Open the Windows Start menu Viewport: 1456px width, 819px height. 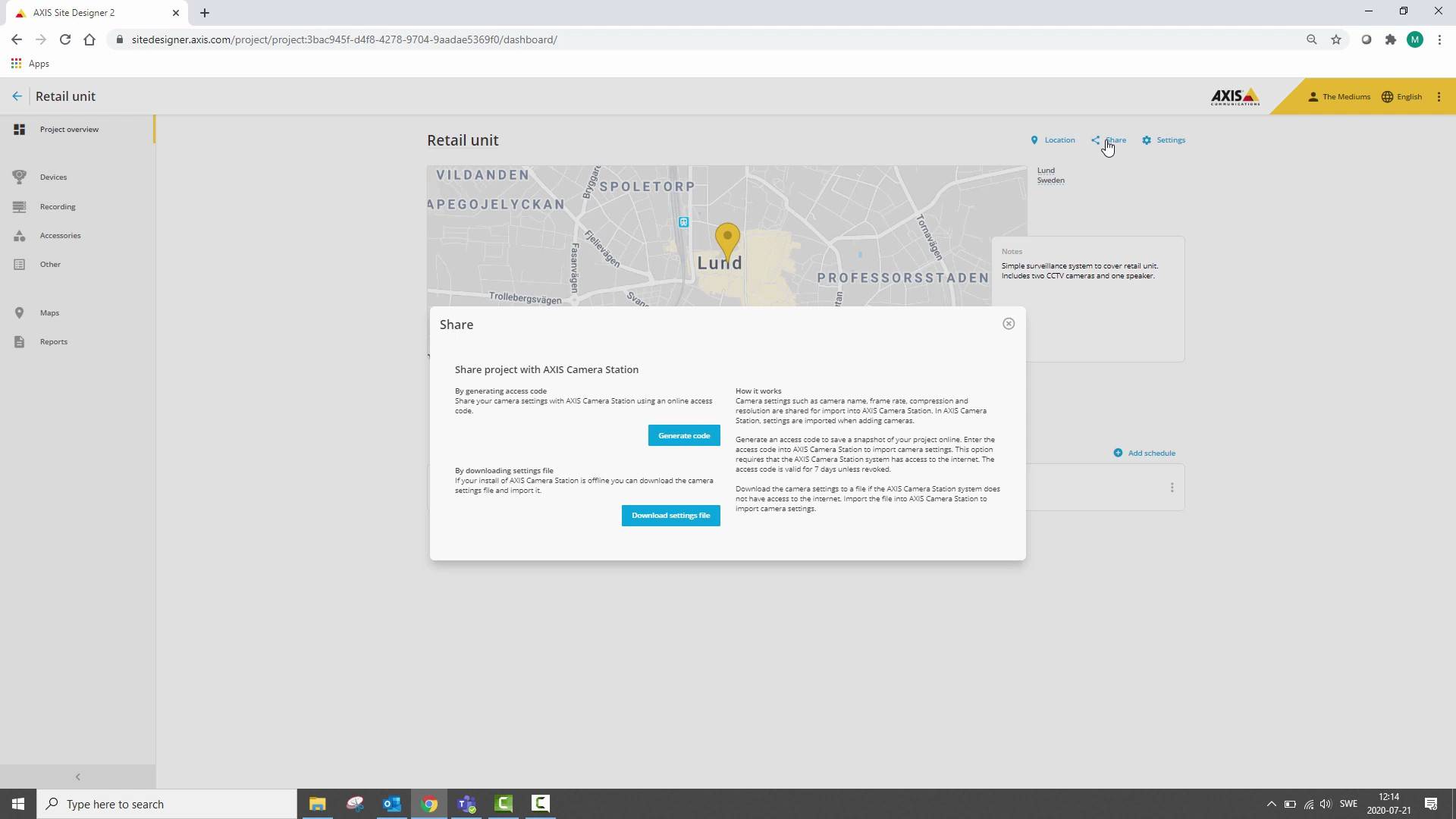coord(18,804)
